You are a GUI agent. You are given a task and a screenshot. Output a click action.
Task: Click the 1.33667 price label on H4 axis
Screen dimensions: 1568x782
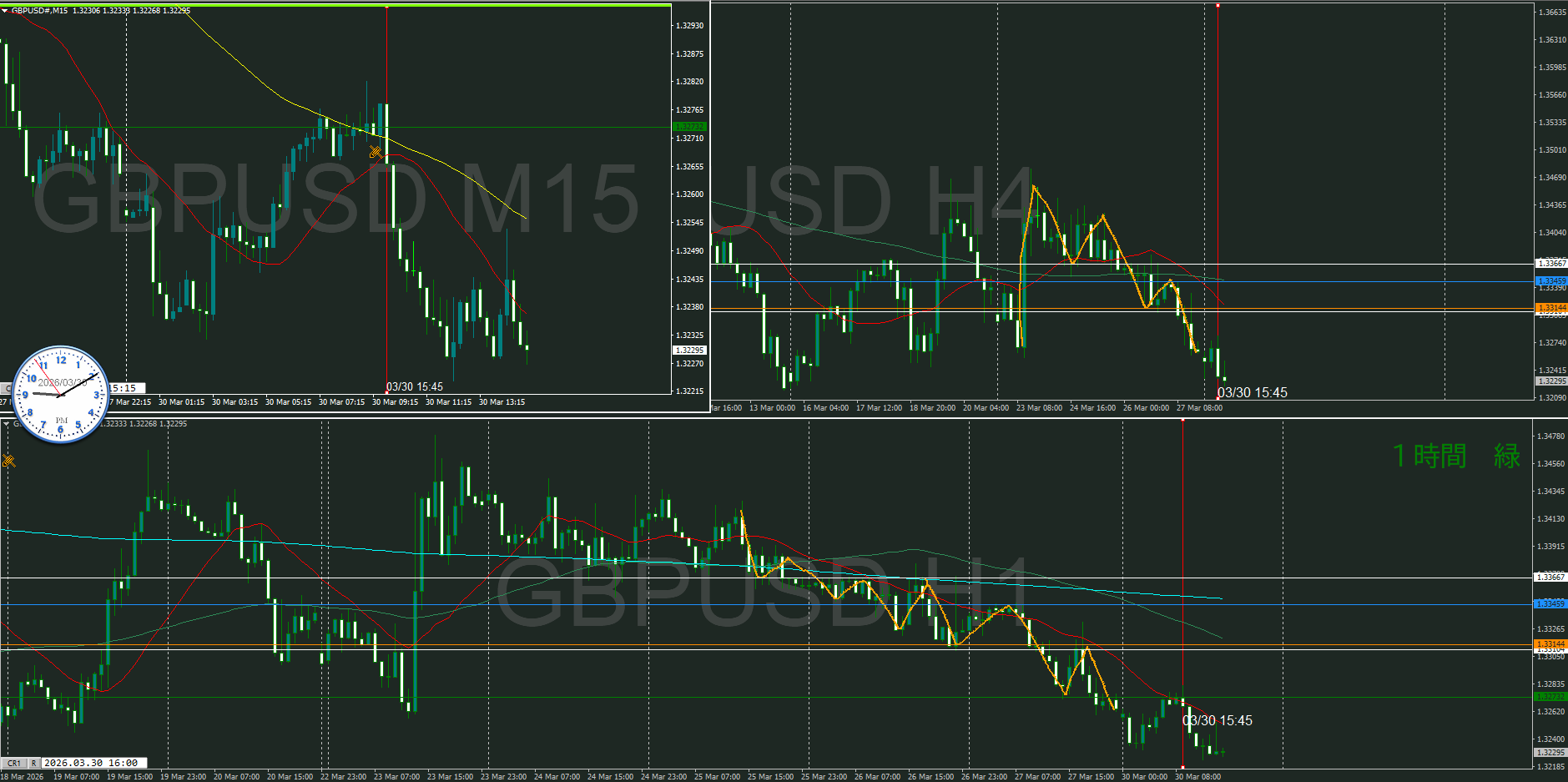click(x=1550, y=264)
